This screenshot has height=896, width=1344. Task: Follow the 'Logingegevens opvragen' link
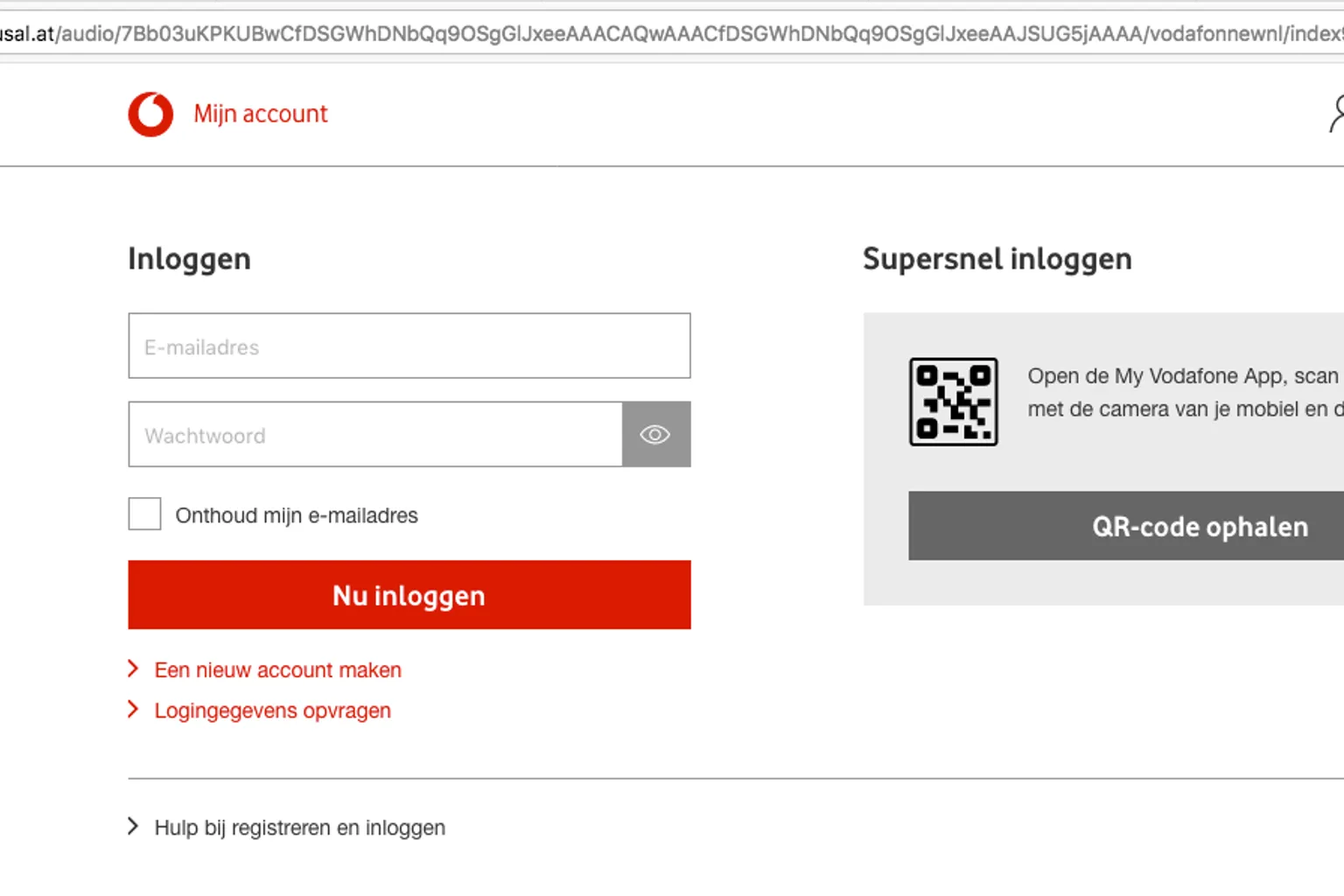pos(272,710)
